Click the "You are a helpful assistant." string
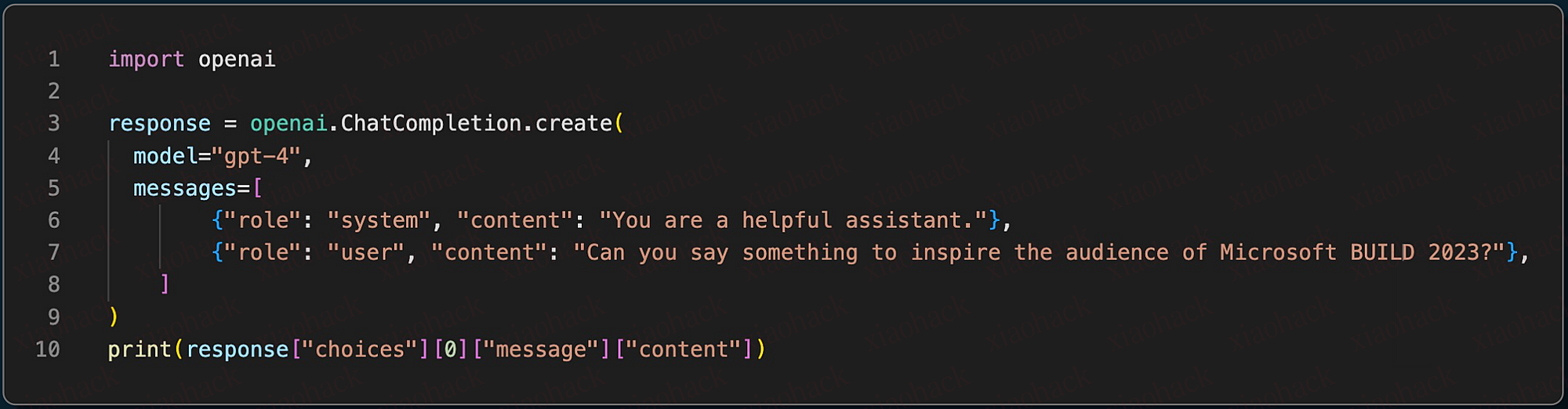The width and height of the screenshot is (1568, 409). point(793,221)
